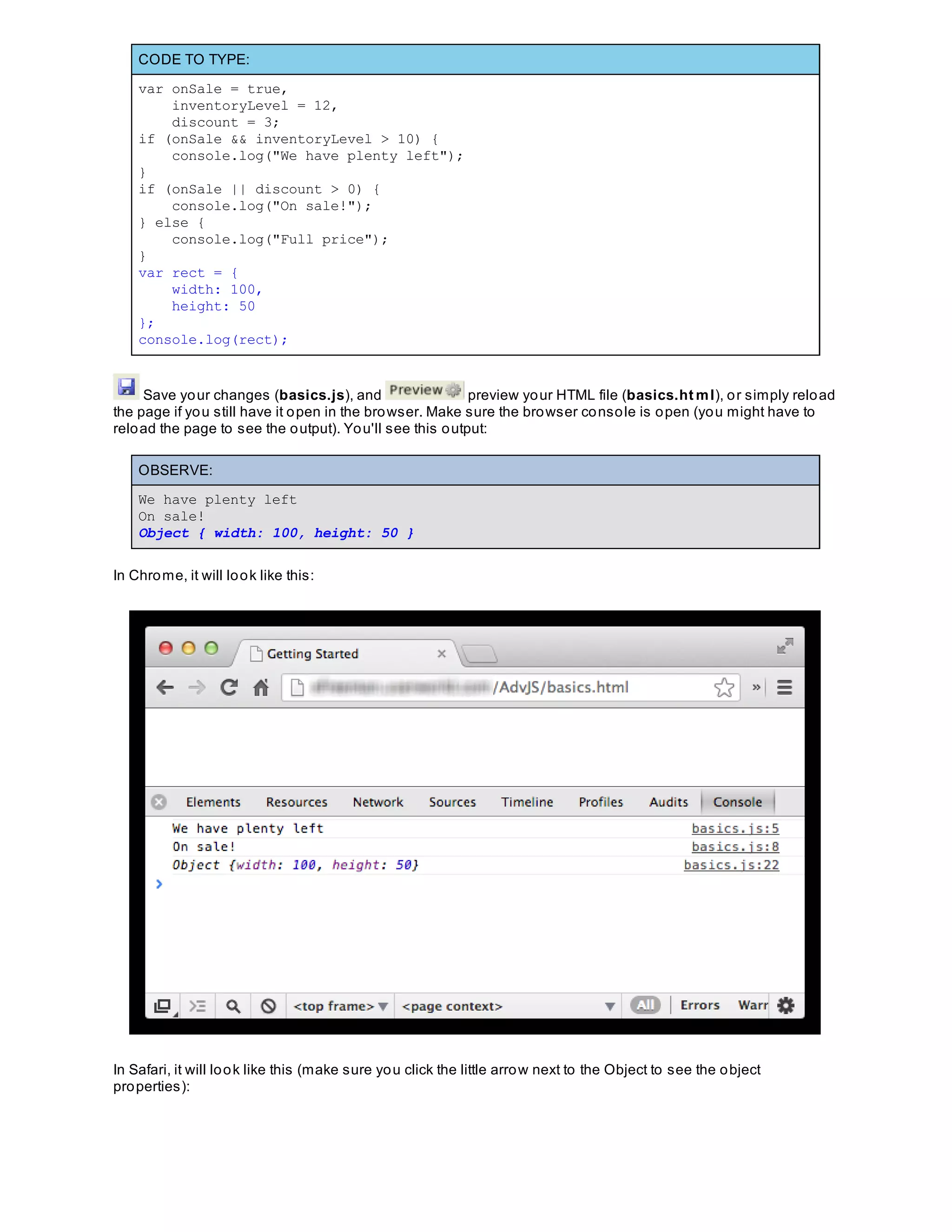
Task: Click the 'On sale!' console line
Action: click(204, 847)
